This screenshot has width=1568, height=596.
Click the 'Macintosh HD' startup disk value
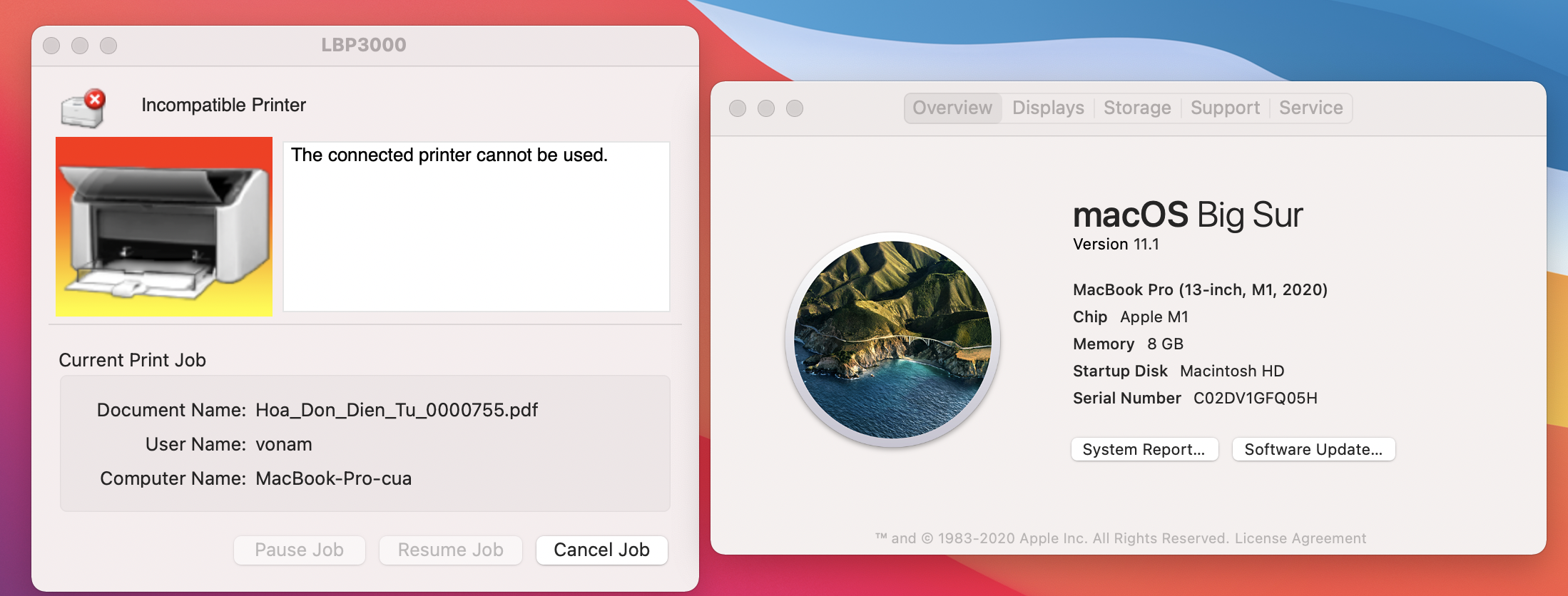pos(1232,371)
